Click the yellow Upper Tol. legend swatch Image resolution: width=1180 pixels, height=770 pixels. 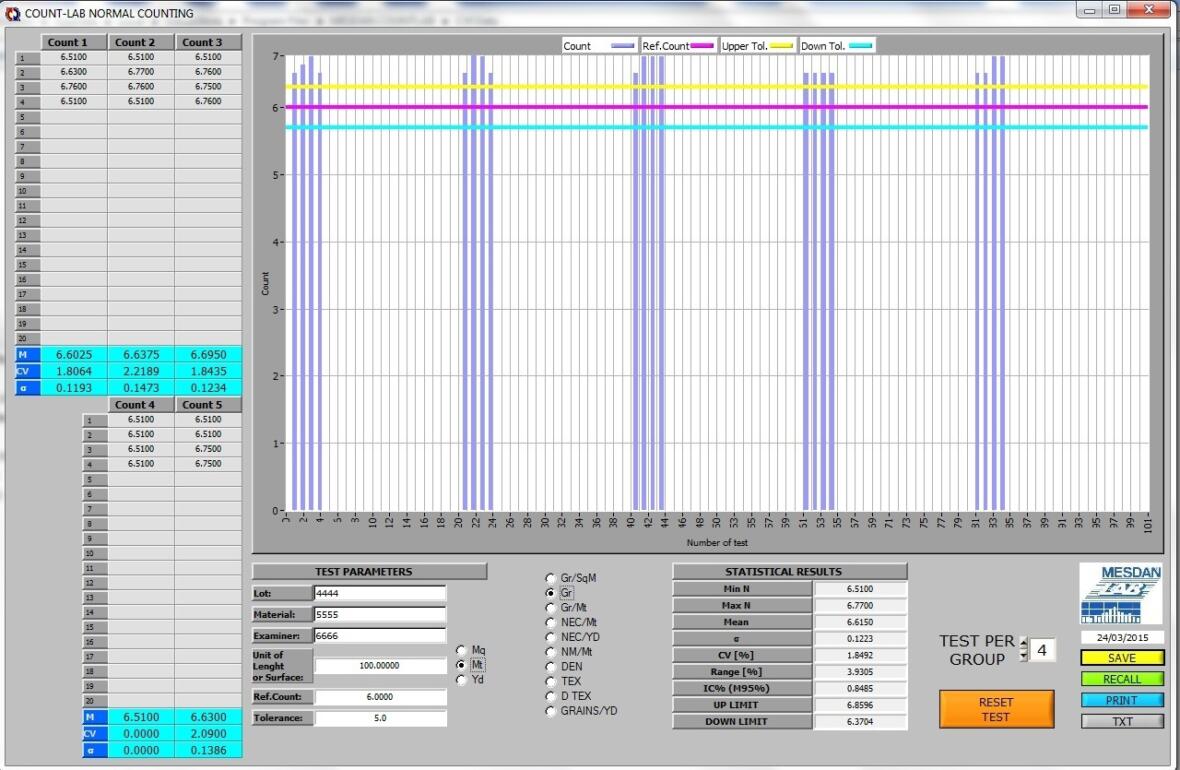782,46
